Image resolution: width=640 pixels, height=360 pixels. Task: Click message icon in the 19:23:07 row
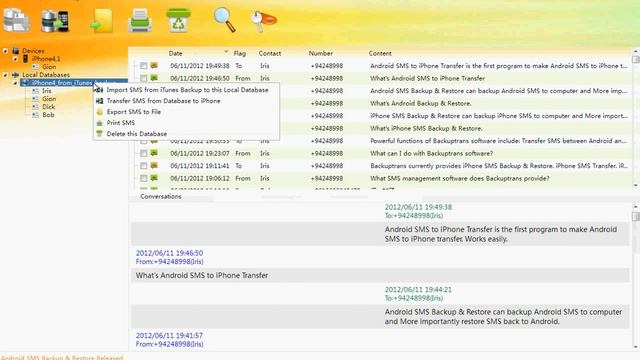click(x=154, y=153)
